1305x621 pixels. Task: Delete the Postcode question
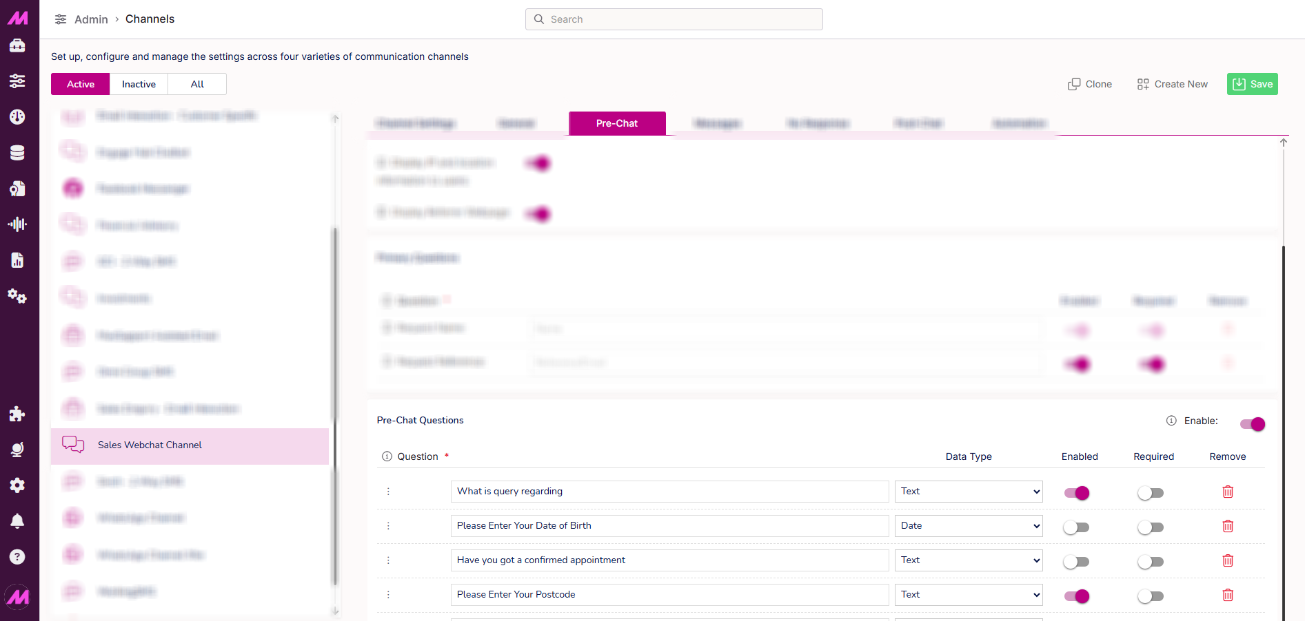[1228, 595]
